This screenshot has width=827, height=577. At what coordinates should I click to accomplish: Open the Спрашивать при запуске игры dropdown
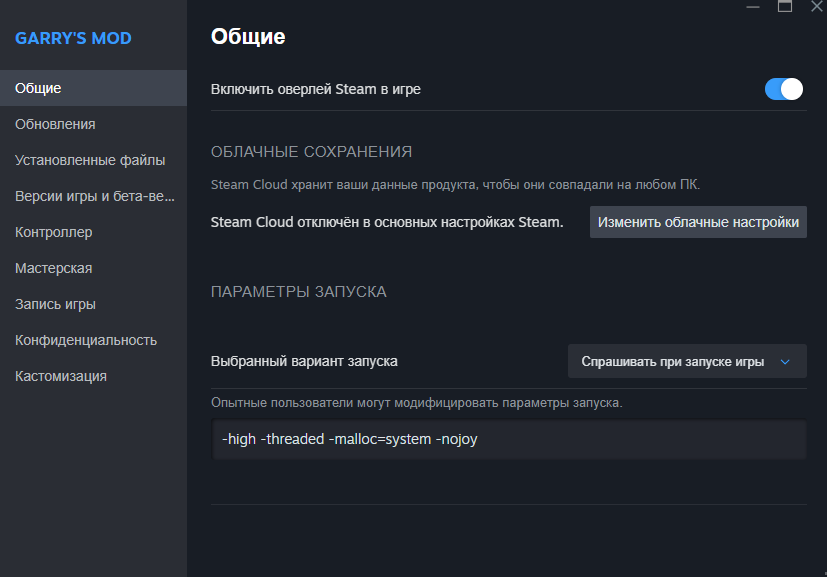point(687,361)
